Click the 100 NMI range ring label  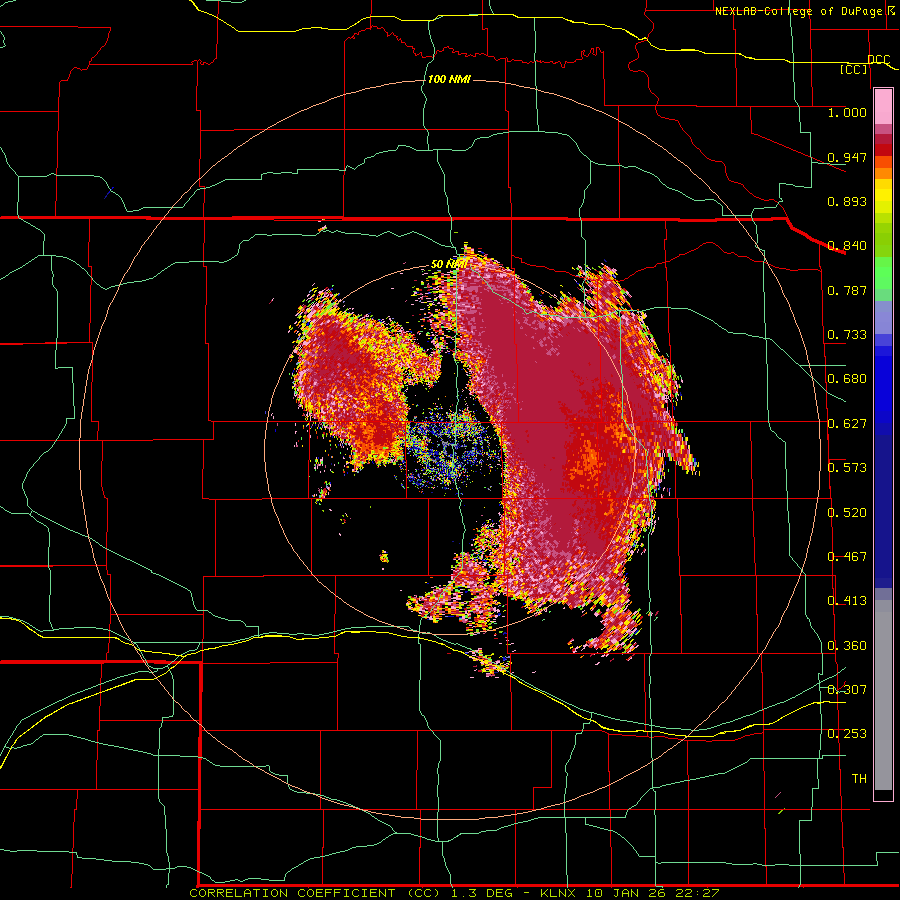click(x=449, y=79)
